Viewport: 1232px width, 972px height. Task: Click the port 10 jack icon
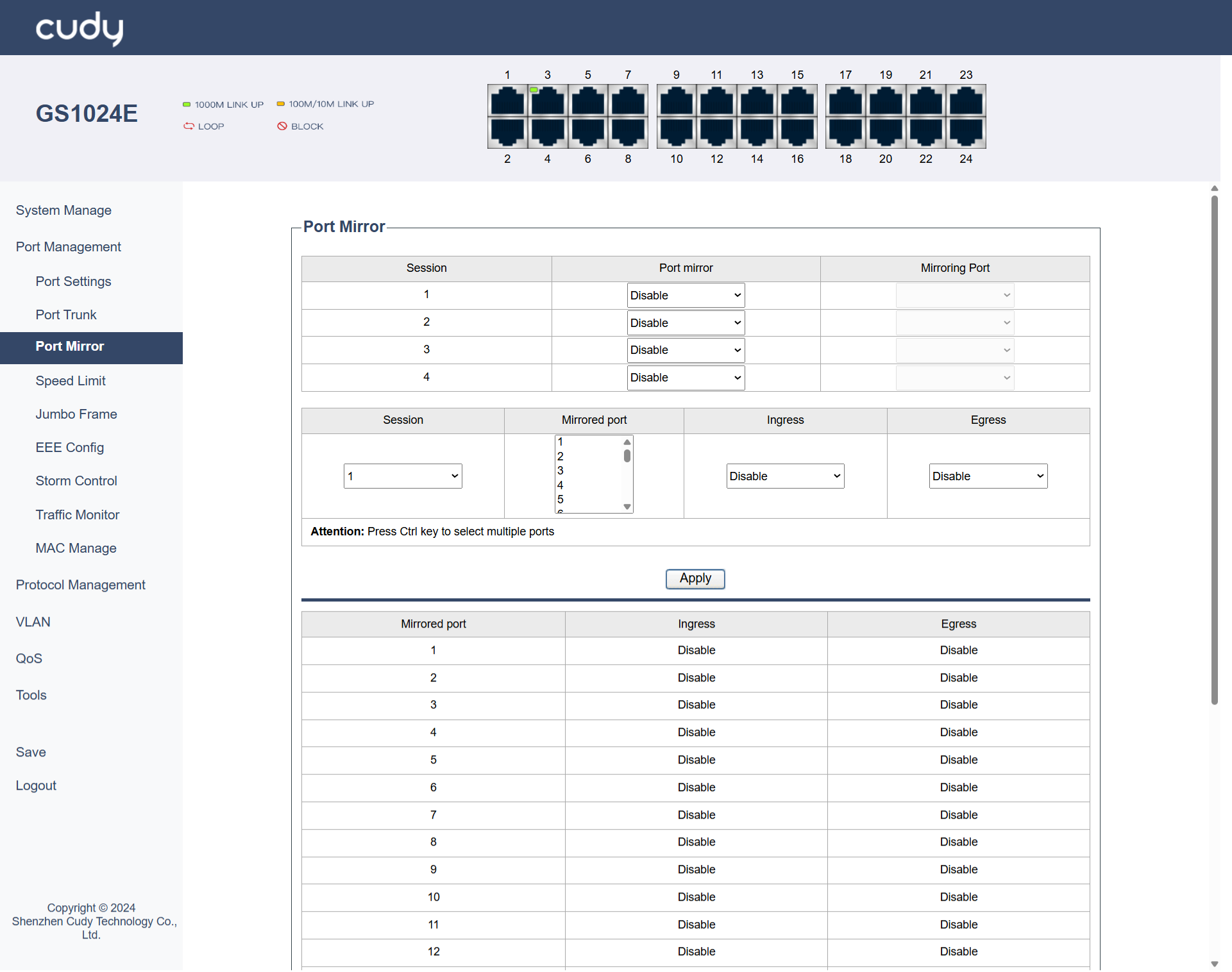click(x=677, y=132)
